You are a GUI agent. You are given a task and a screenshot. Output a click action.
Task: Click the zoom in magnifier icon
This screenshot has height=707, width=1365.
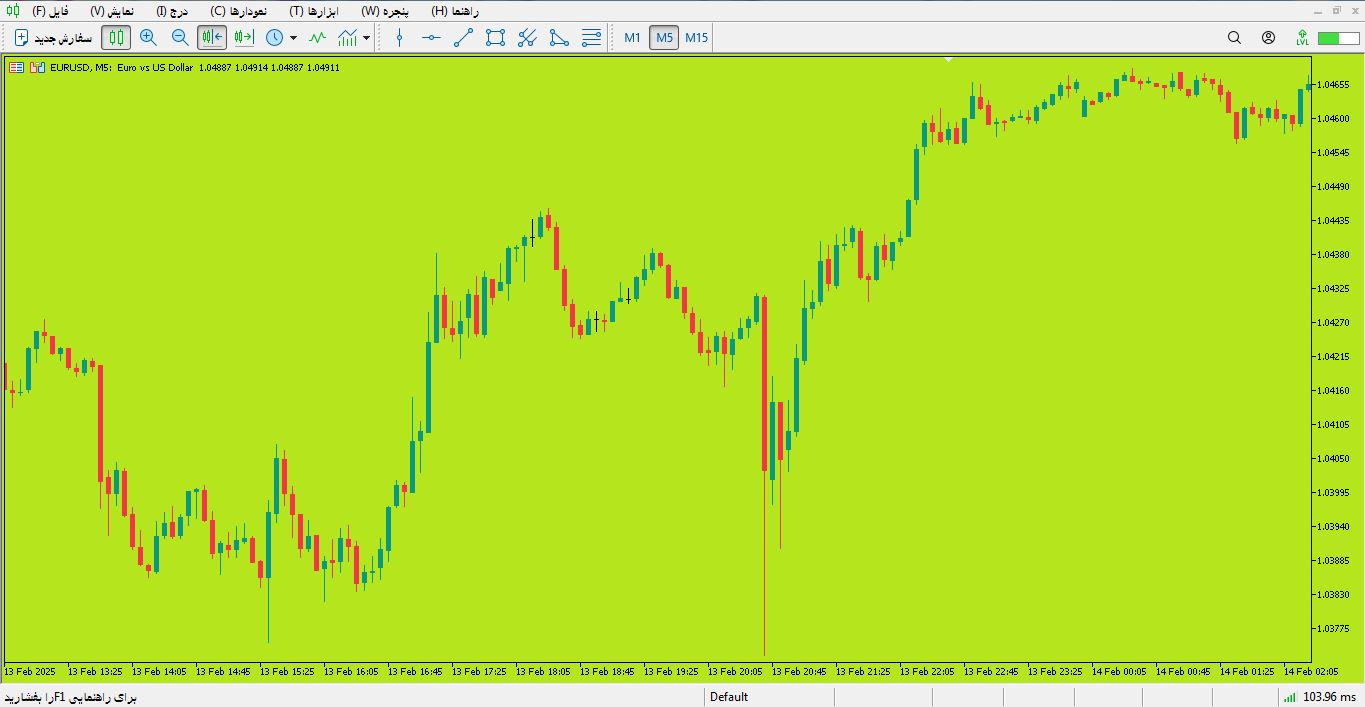click(x=148, y=38)
